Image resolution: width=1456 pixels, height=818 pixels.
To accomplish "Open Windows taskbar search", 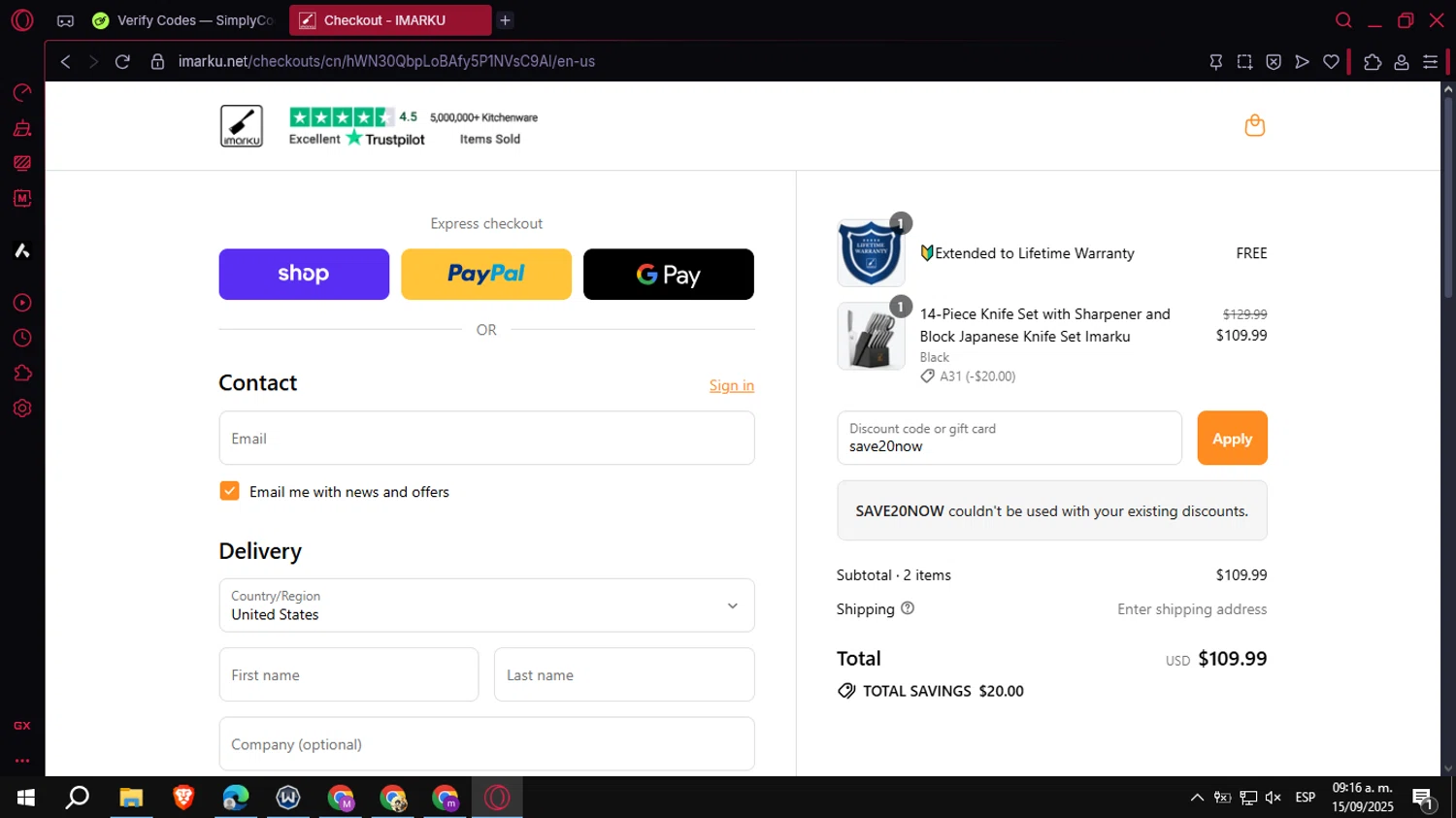I will (x=78, y=798).
